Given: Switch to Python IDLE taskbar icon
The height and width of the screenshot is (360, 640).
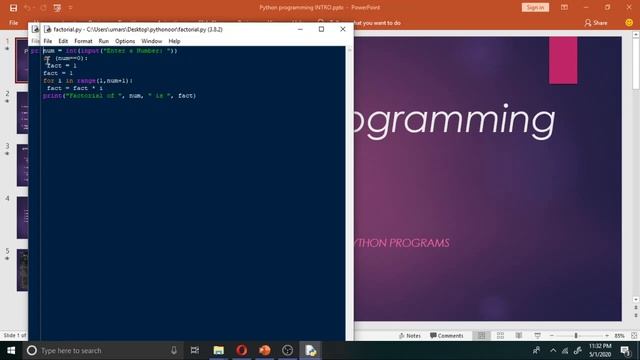Looking at the screenshot, I should [310, 351].
